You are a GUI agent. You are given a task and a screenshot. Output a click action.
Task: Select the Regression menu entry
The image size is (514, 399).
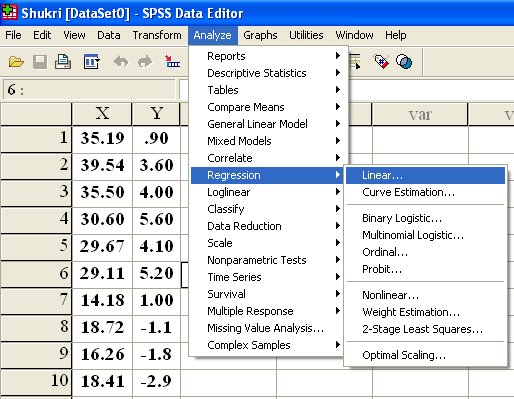pos(267,175)
